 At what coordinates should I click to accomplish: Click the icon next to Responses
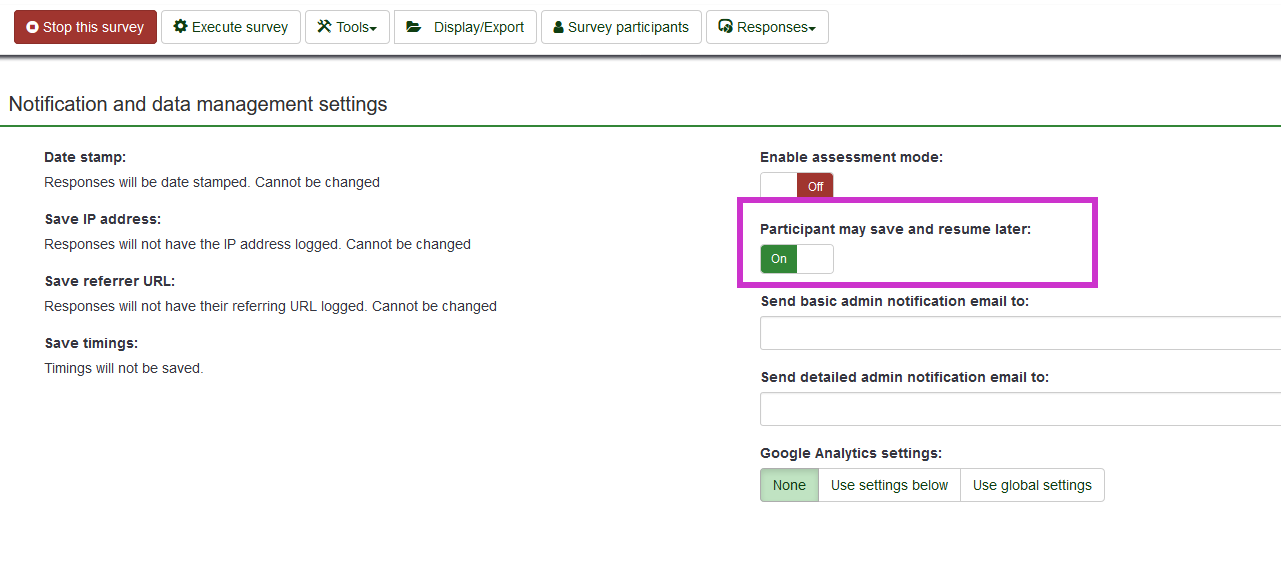pyautogui.click(x=726, y=27)
